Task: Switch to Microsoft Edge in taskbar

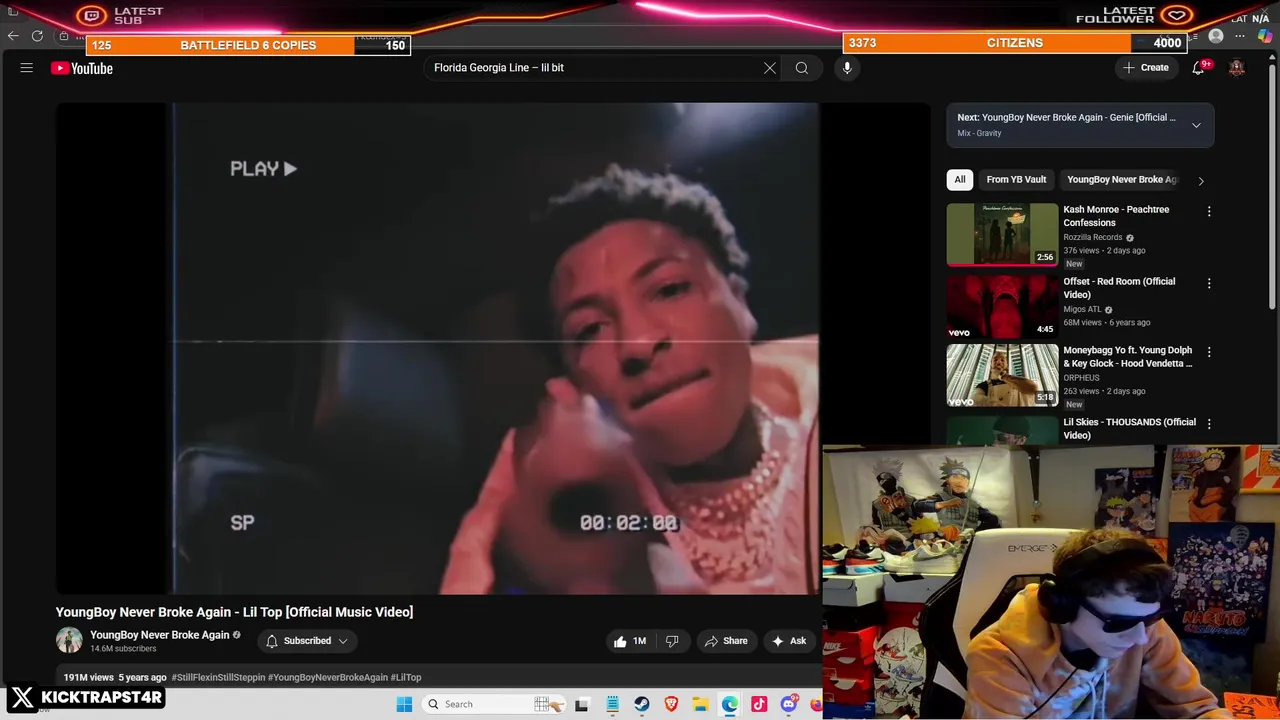Action: 730,704
